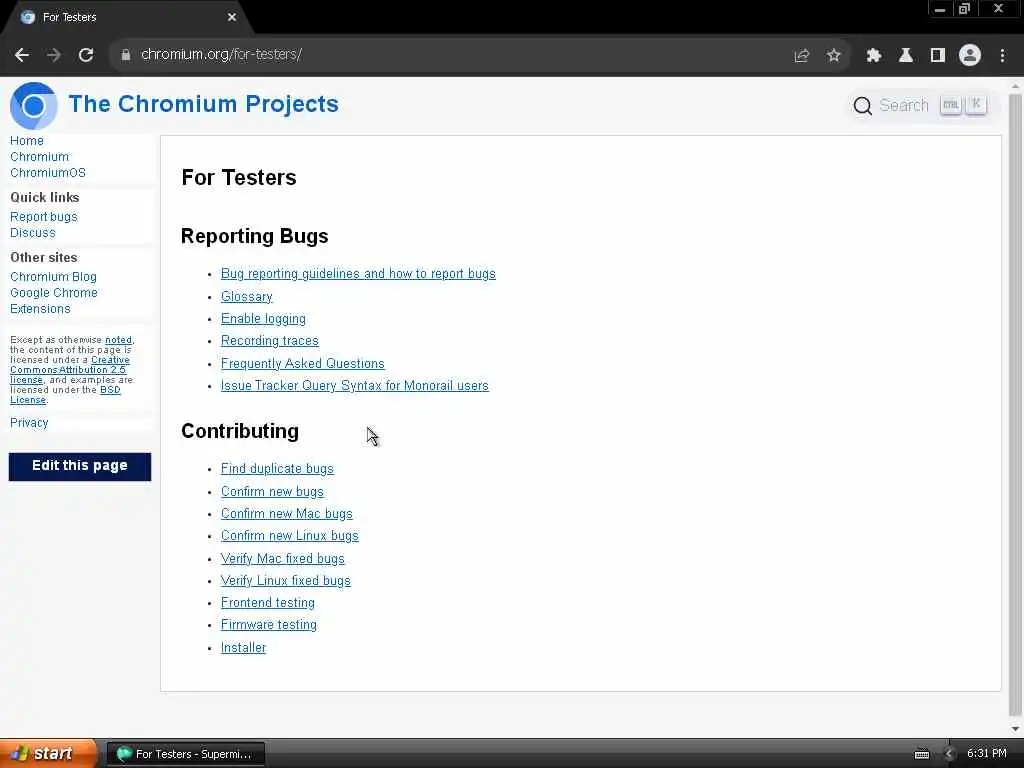Open ChromiumOS sidebar link
1024x768 pixels.
pyautogui.click(x=48, y=172)
